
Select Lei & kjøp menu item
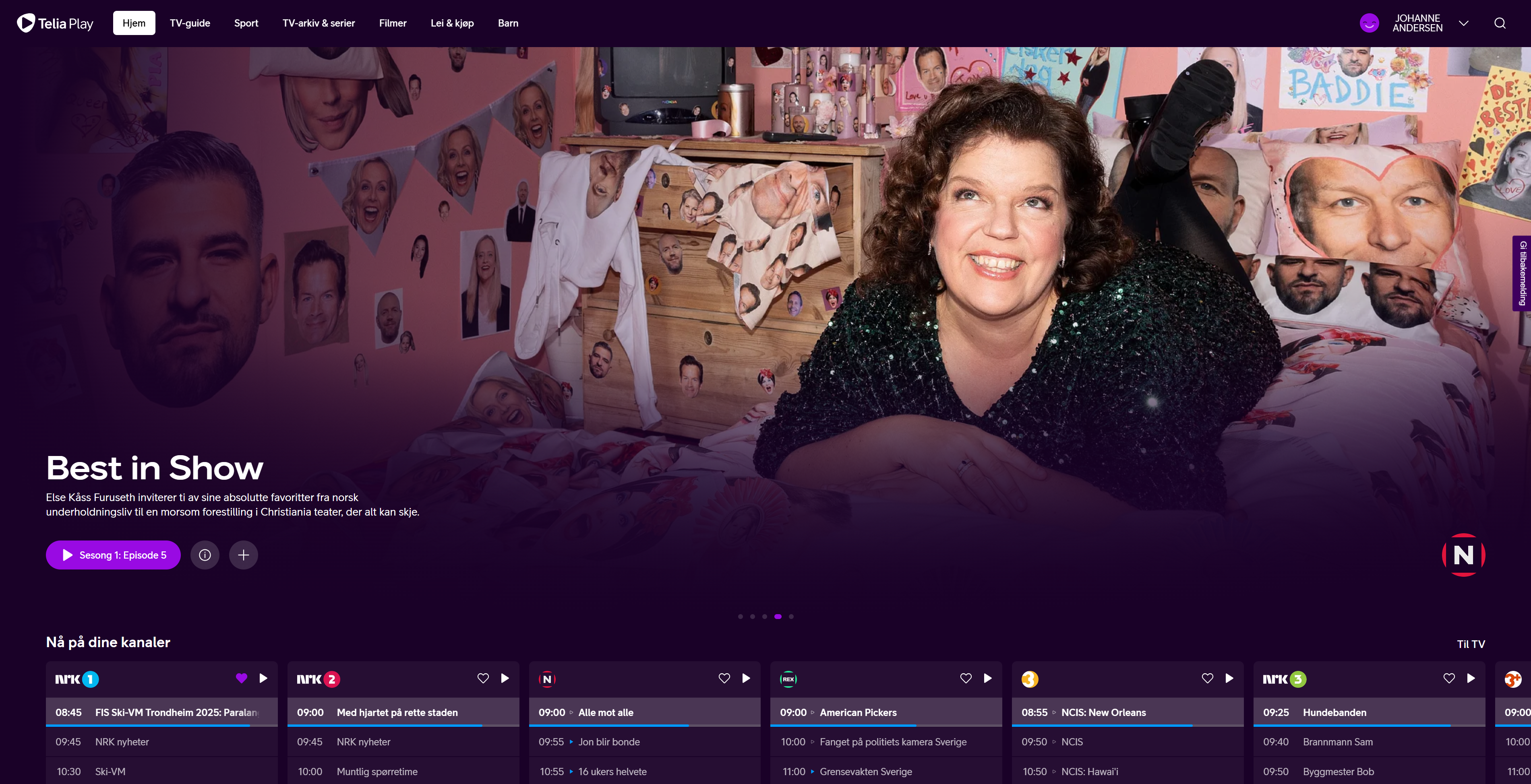(x=452, y=23)
